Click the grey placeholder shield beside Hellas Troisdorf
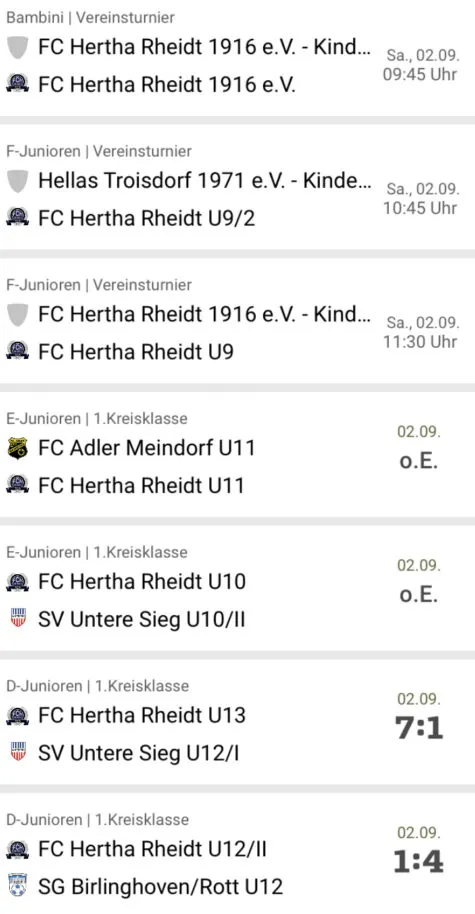475x914 pixels. [x=17, y=181]
